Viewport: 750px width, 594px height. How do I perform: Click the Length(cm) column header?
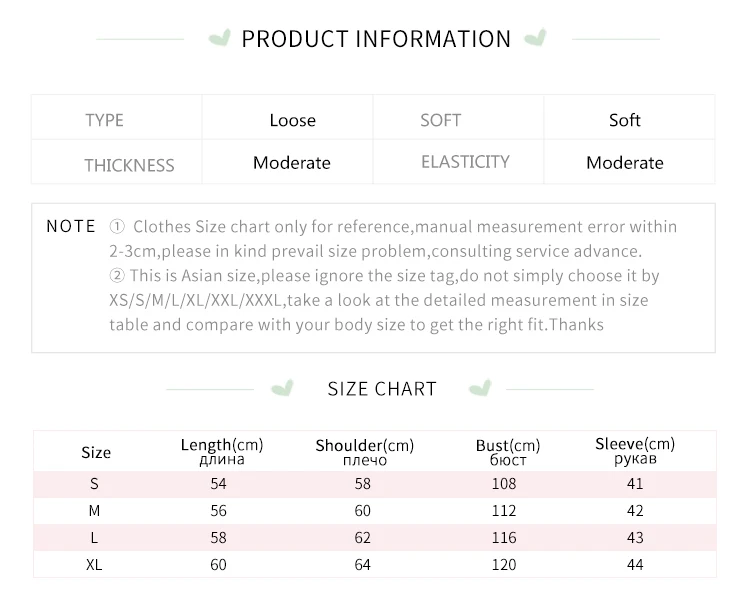[221, 450]
